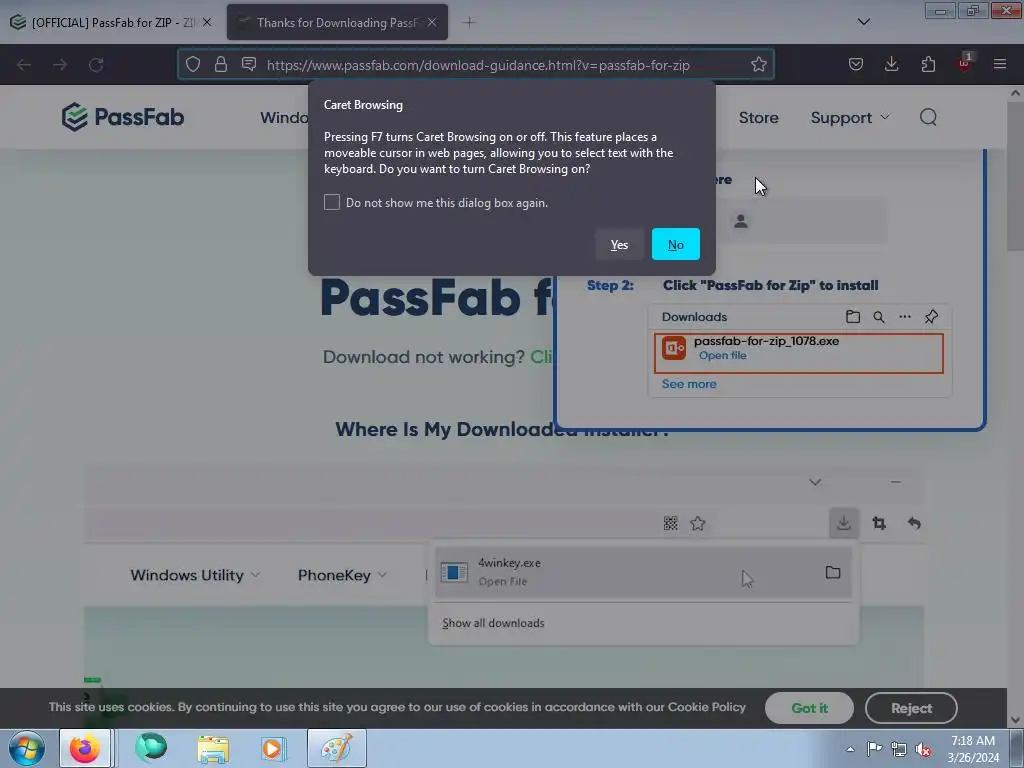Open tracking protection shield icon
1024x768 pixels.
pos(193,65)
